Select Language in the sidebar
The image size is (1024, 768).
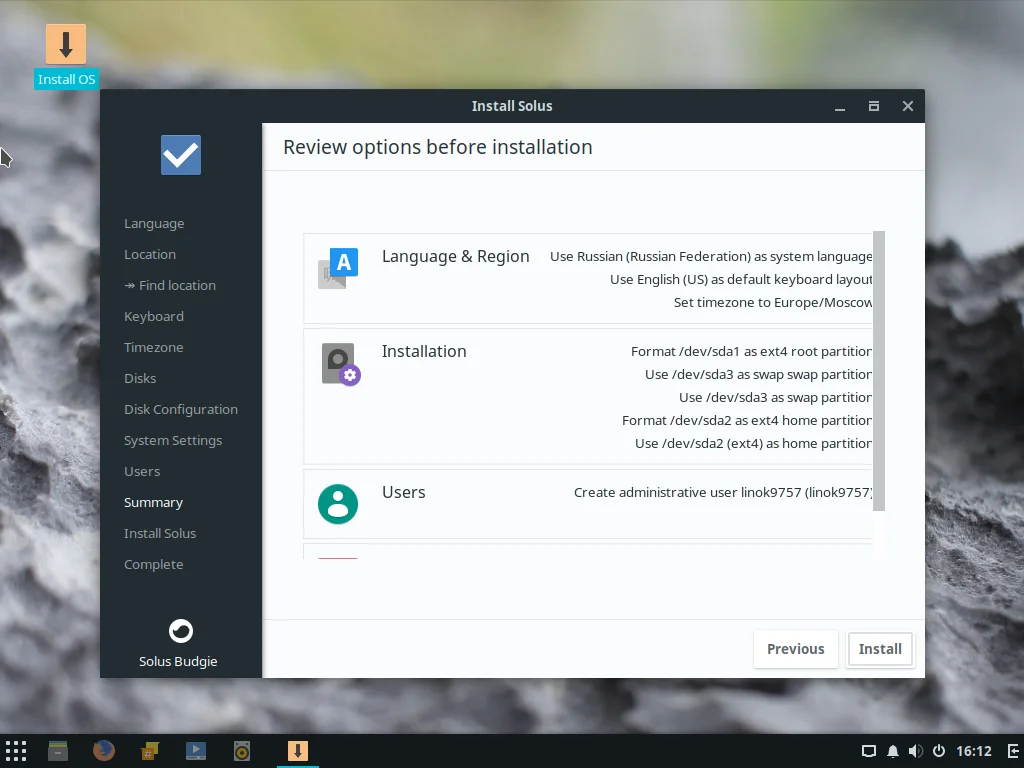154,224
